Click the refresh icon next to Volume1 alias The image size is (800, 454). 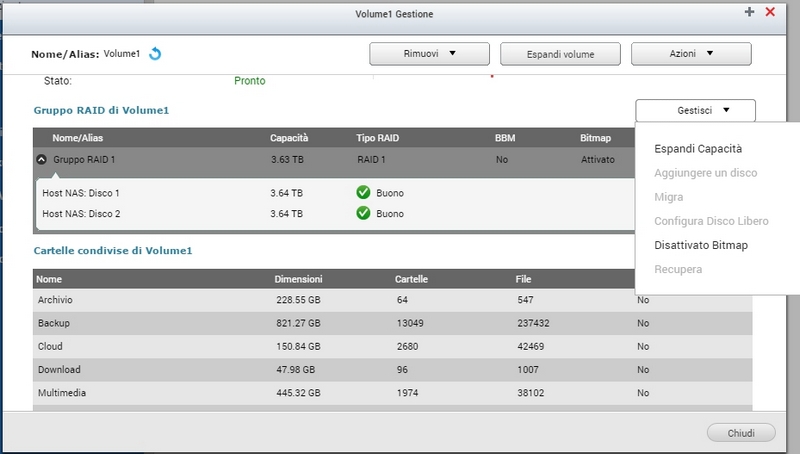155,54
